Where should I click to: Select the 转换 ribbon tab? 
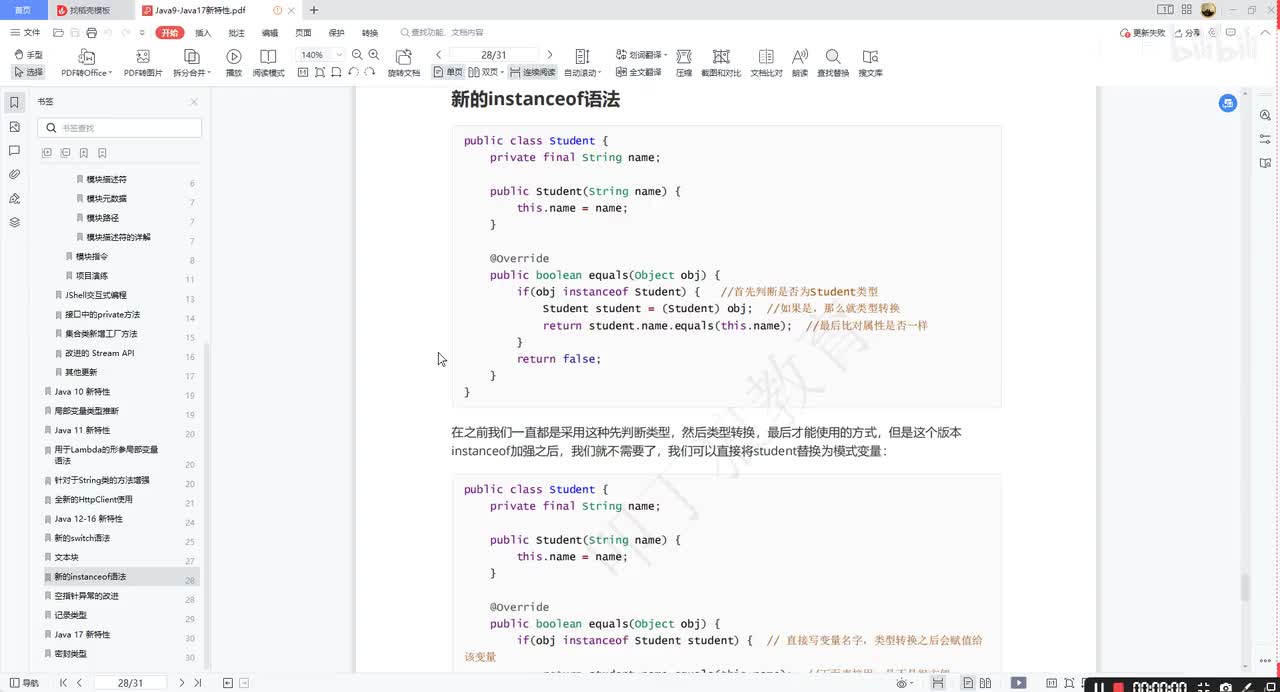(370, 33)
